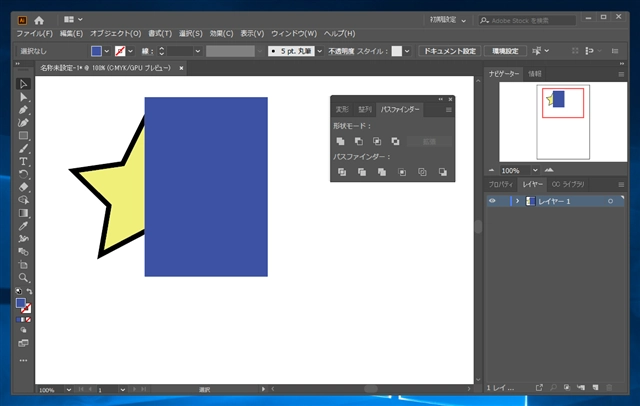Click the 環境設定 button
This screenshot has width=640, height=406.
(x=505, y=51)
